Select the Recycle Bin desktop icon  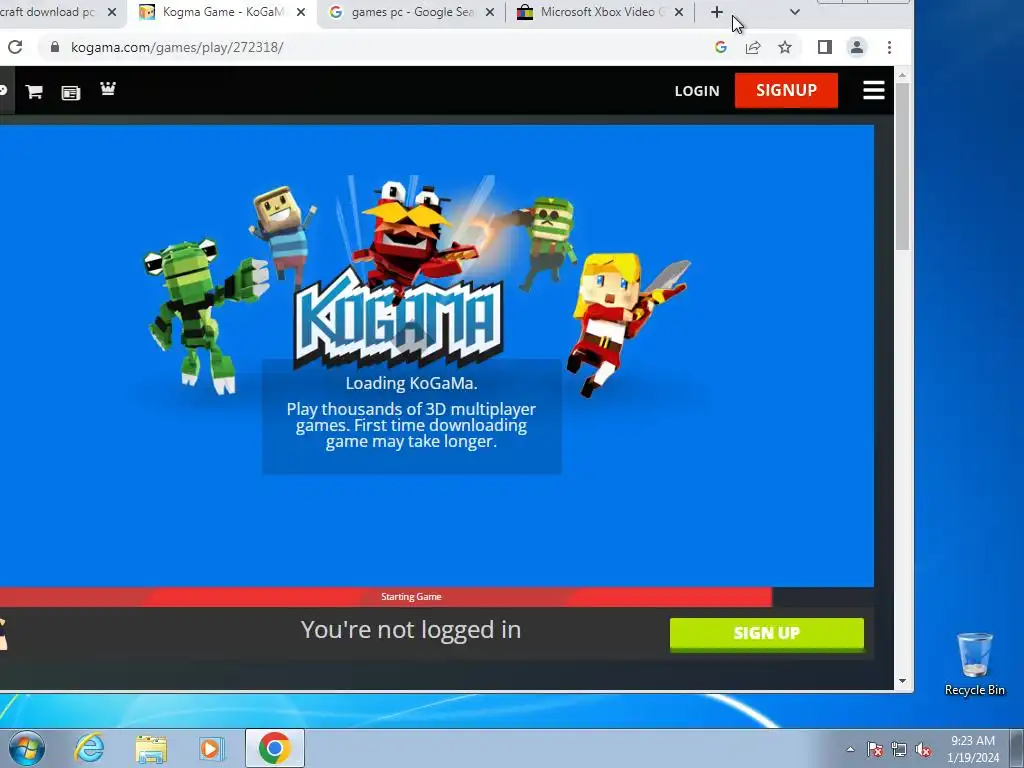pos(974,664)
